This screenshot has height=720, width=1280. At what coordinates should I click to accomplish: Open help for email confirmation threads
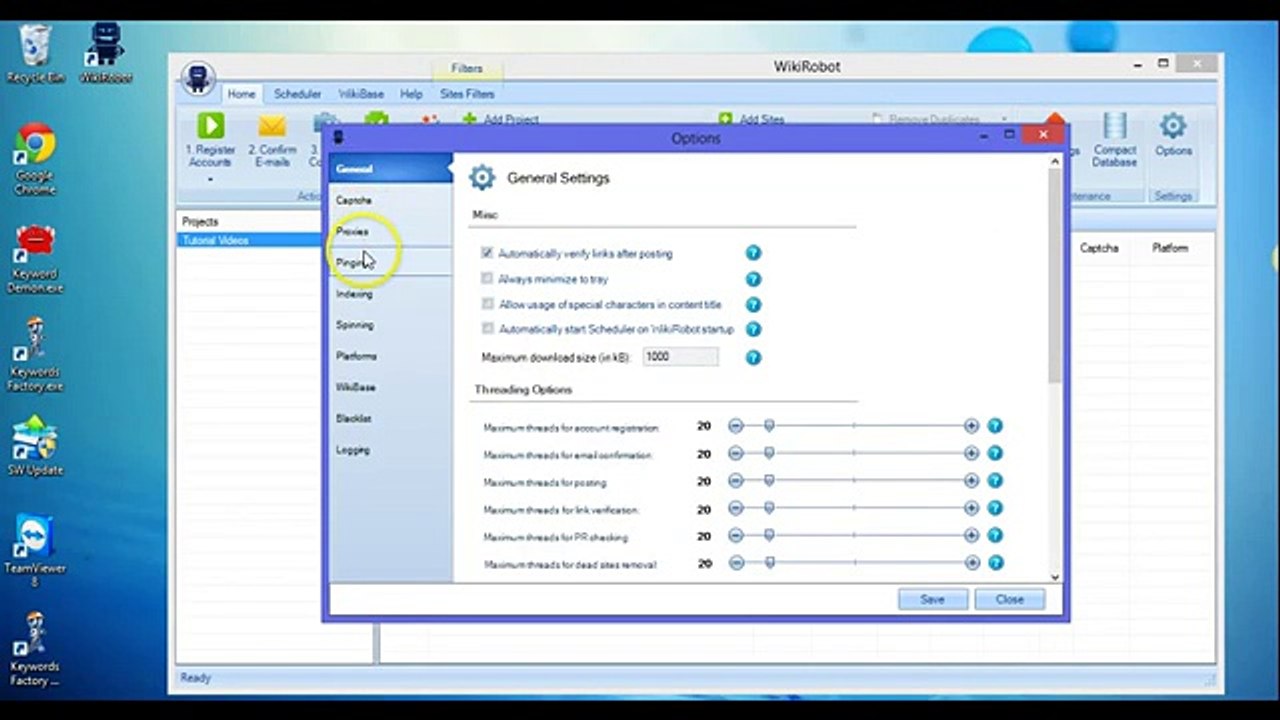(995, 453)
